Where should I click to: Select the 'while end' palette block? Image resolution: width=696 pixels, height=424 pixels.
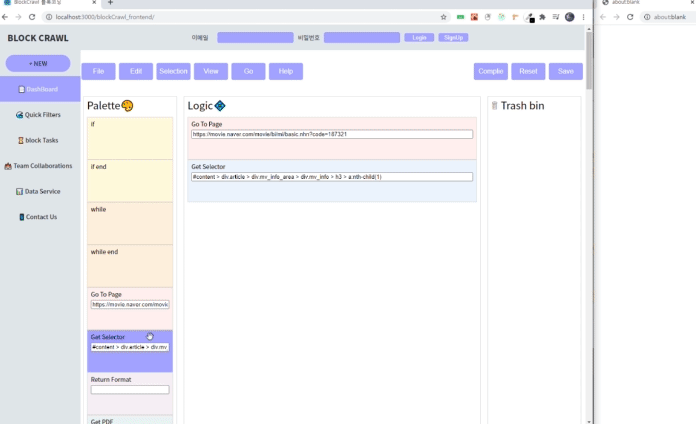coord(130,266)
